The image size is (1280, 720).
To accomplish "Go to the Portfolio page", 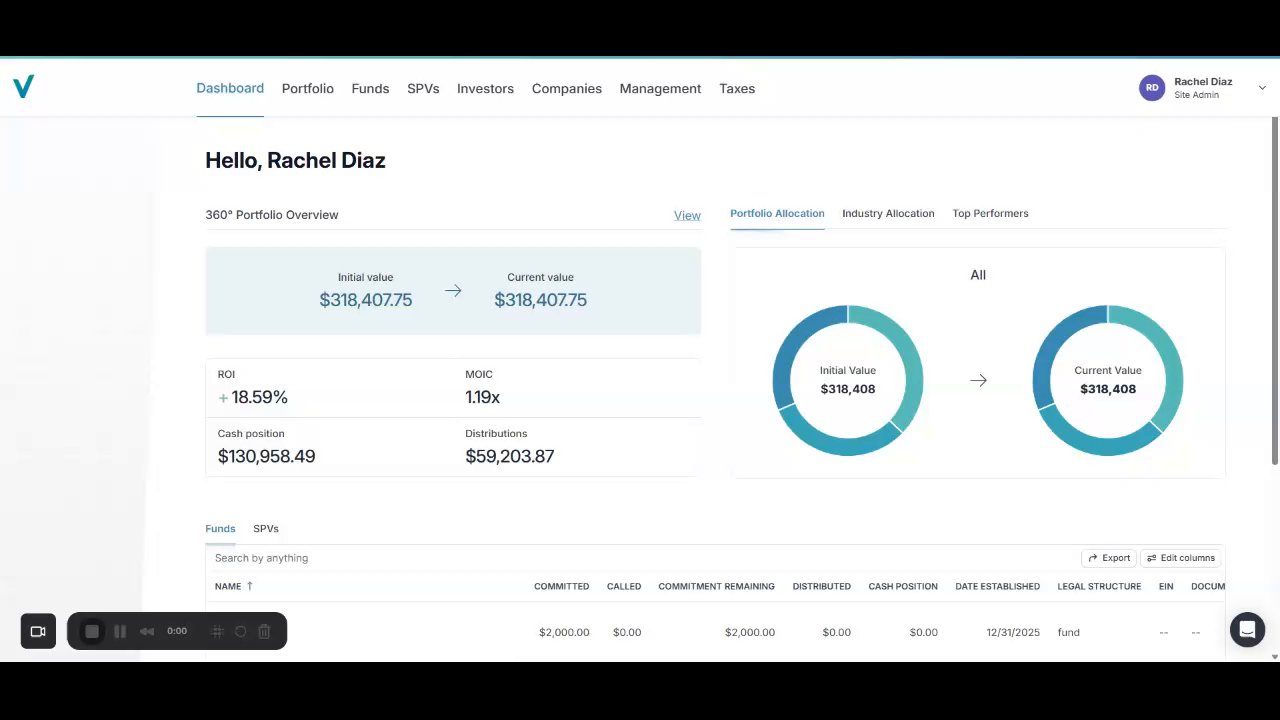I will click(x=308, y=88).
